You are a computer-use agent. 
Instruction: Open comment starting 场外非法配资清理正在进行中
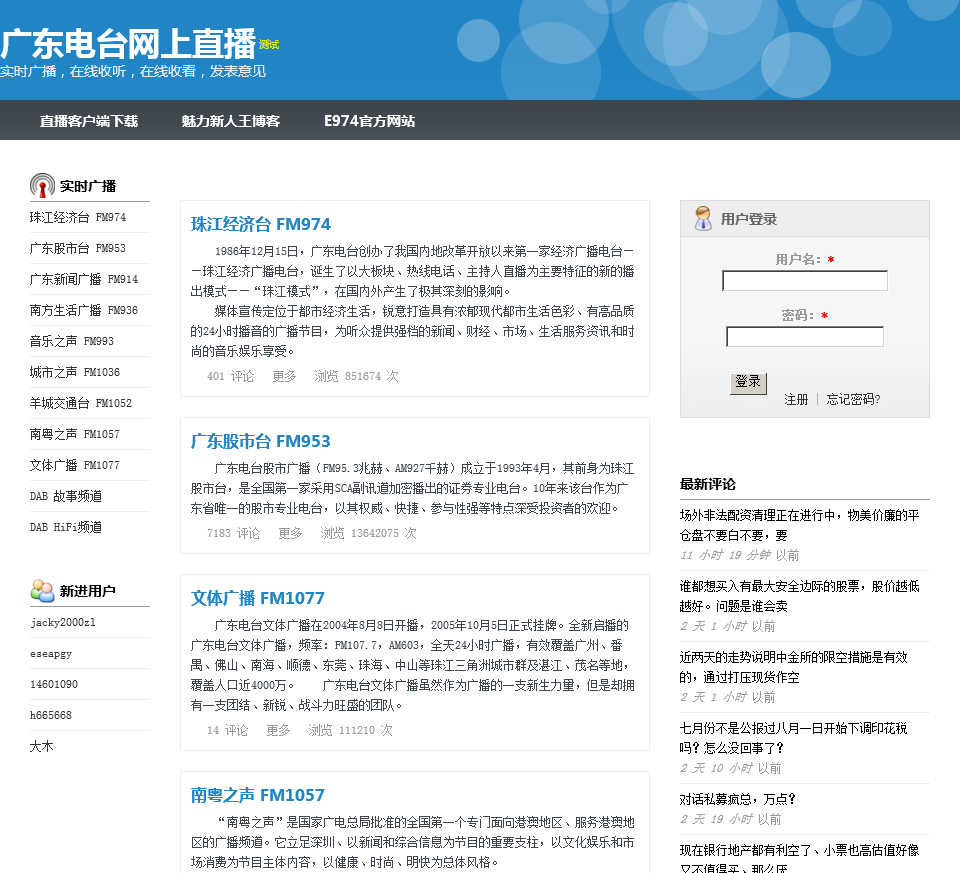799,525
